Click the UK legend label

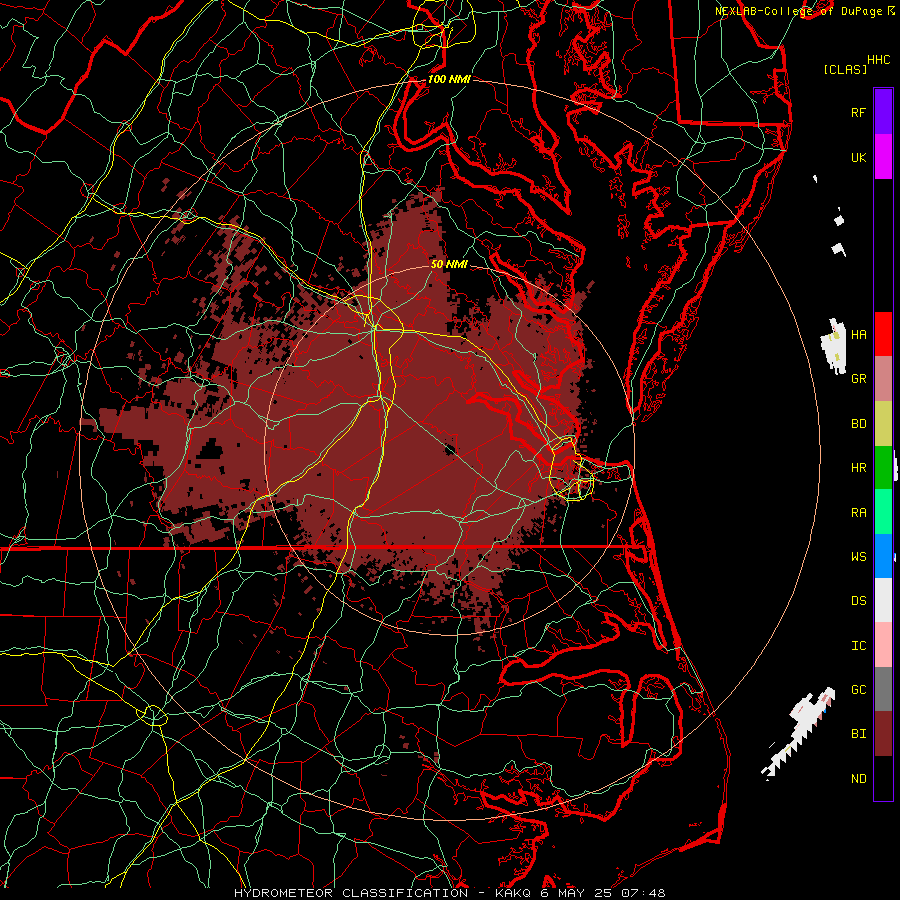(858, 157)
